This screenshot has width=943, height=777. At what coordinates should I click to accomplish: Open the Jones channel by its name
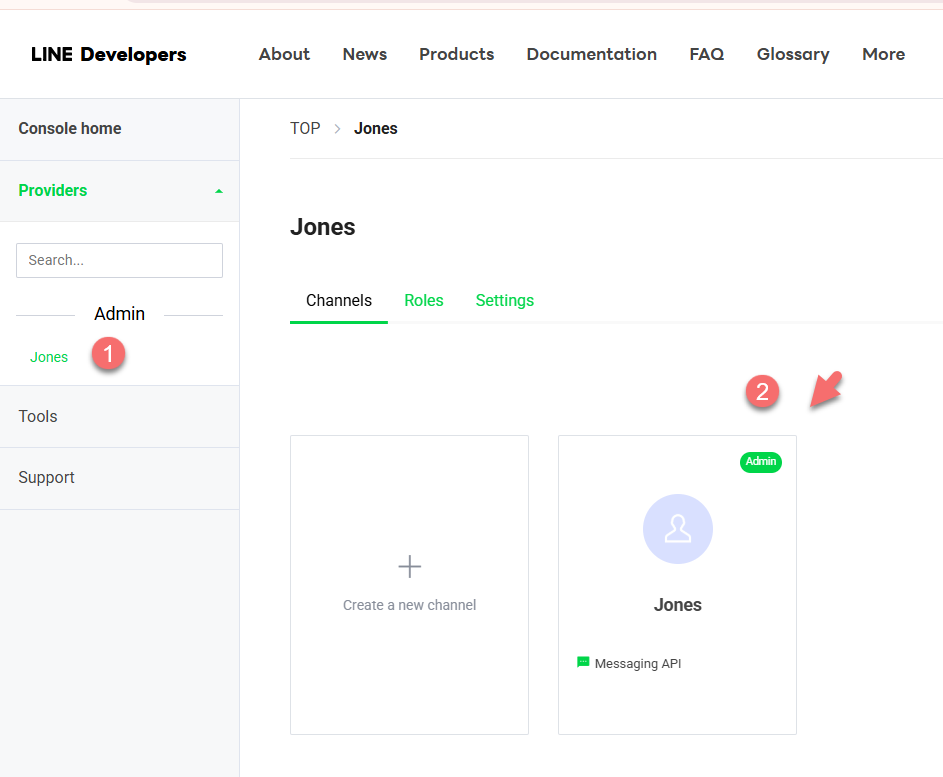678,605
